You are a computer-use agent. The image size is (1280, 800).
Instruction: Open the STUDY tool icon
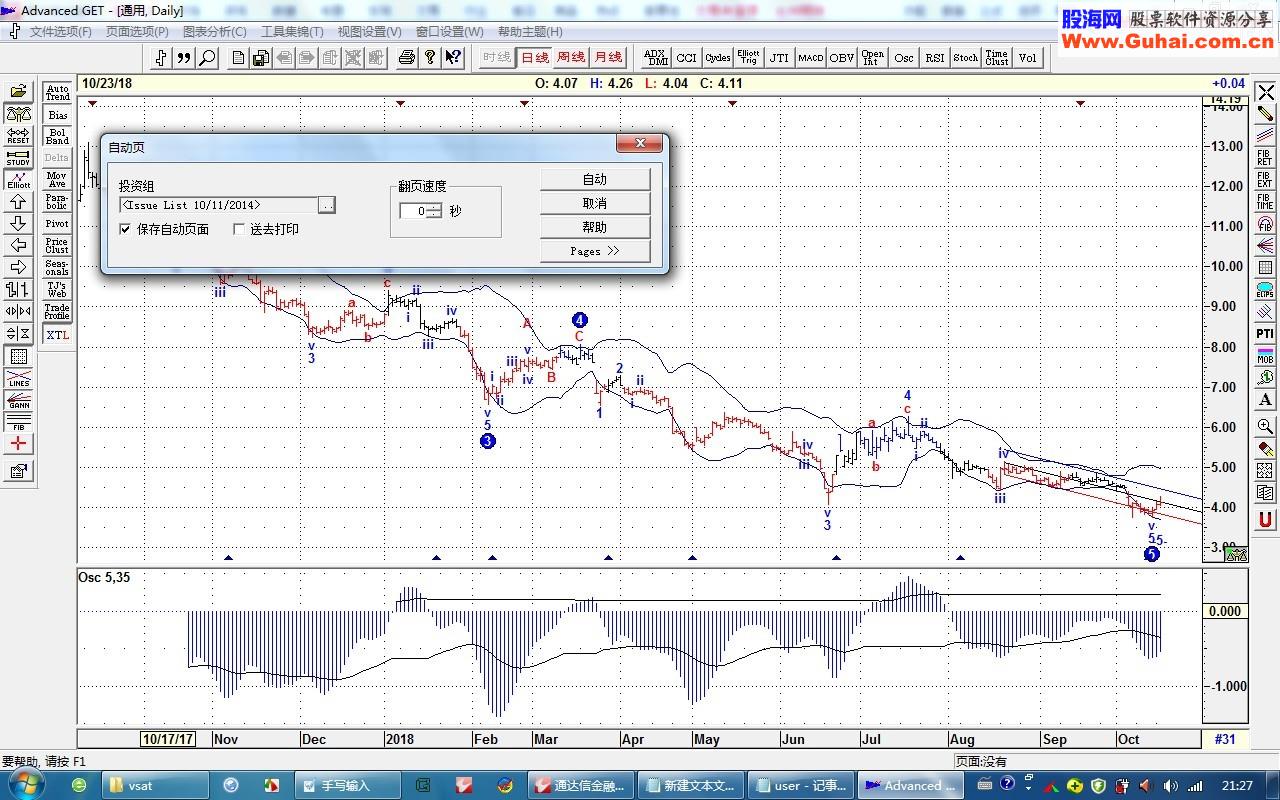click(18, 158)
